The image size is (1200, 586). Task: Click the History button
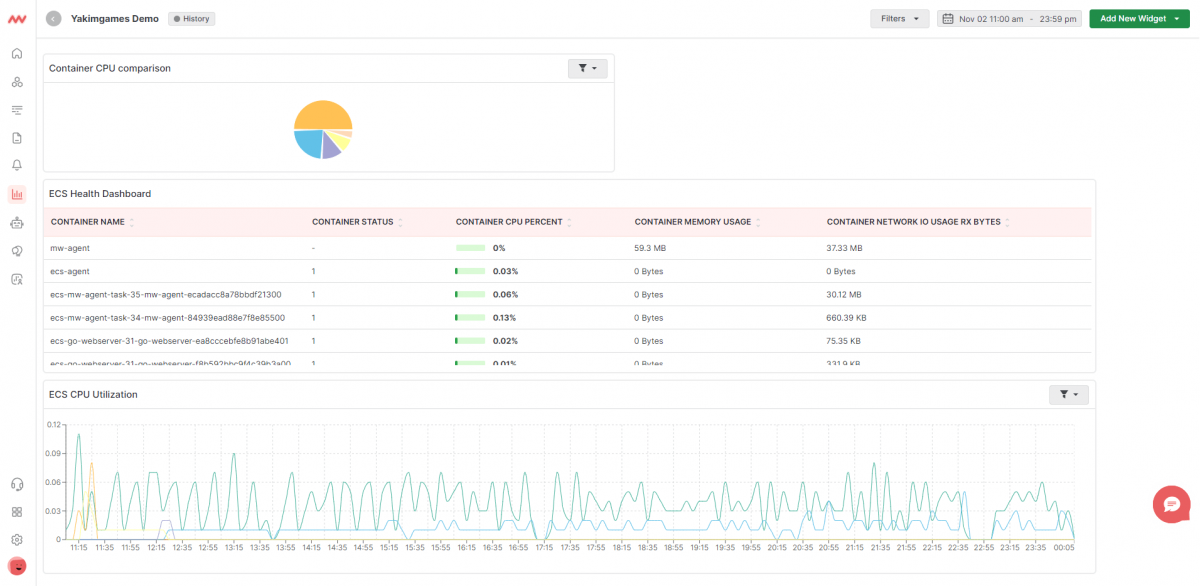(191, 19)
